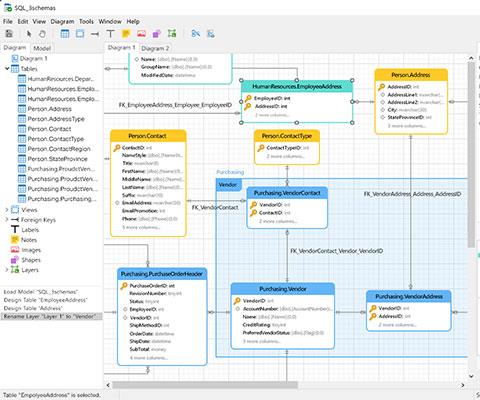Click the Images icon in the tree
480x400 pixels.
pyautogui.click(x=15, y=250)
